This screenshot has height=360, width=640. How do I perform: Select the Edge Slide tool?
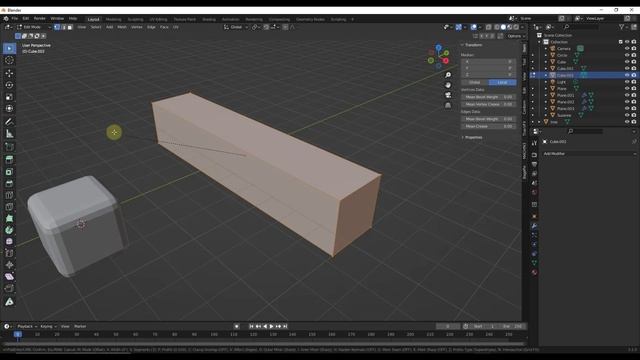click(9, 253)
